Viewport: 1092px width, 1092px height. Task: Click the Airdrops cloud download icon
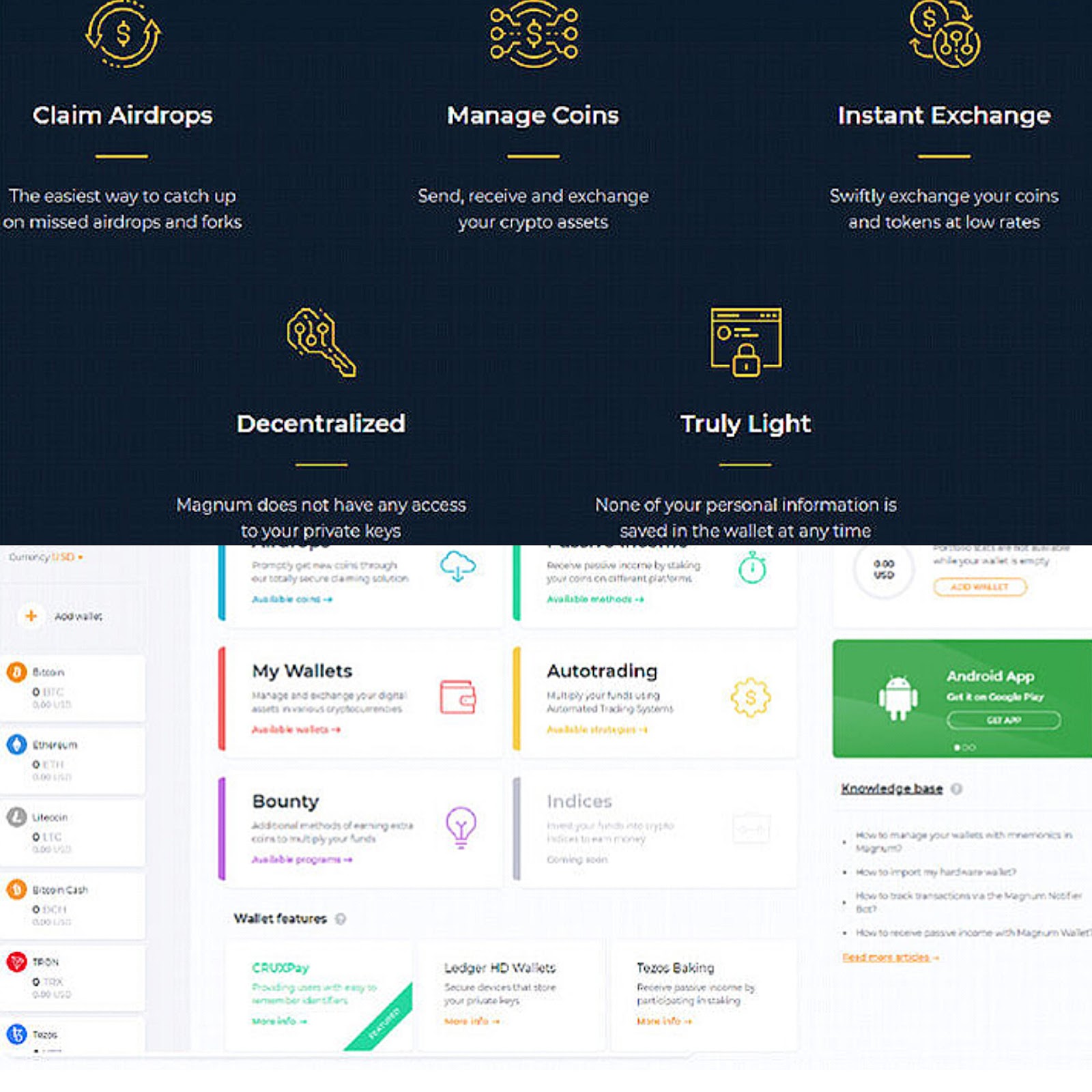[458, 566]
